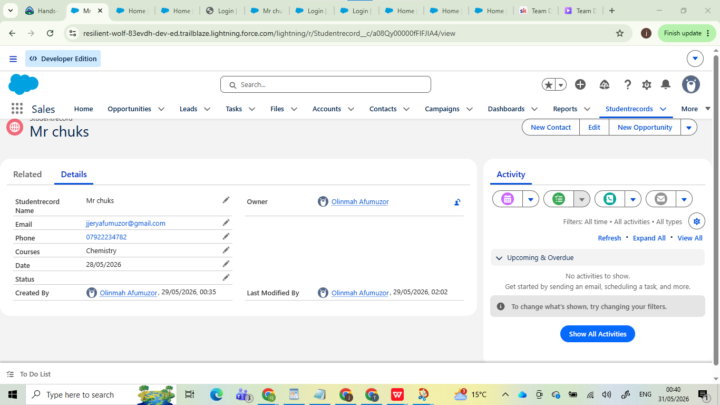This screenshot has height=405, width=720.
Task: Switch to the Related tab
Action: pyautogui.click(x=28, y=174)
